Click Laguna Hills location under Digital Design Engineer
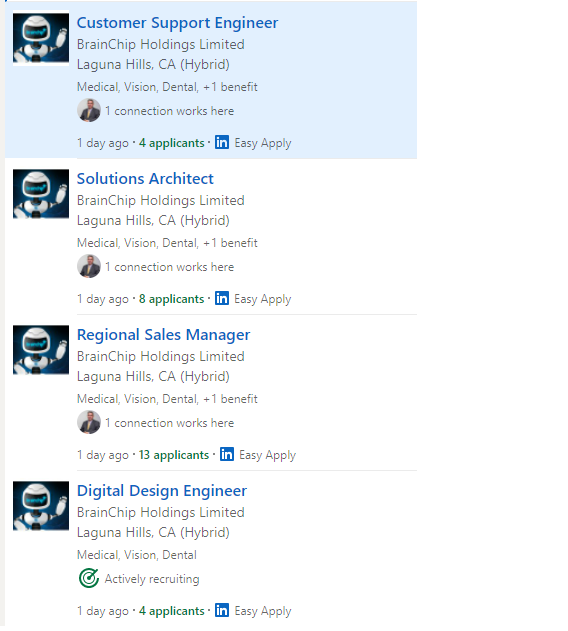568x631 pixels. point(153,532)
